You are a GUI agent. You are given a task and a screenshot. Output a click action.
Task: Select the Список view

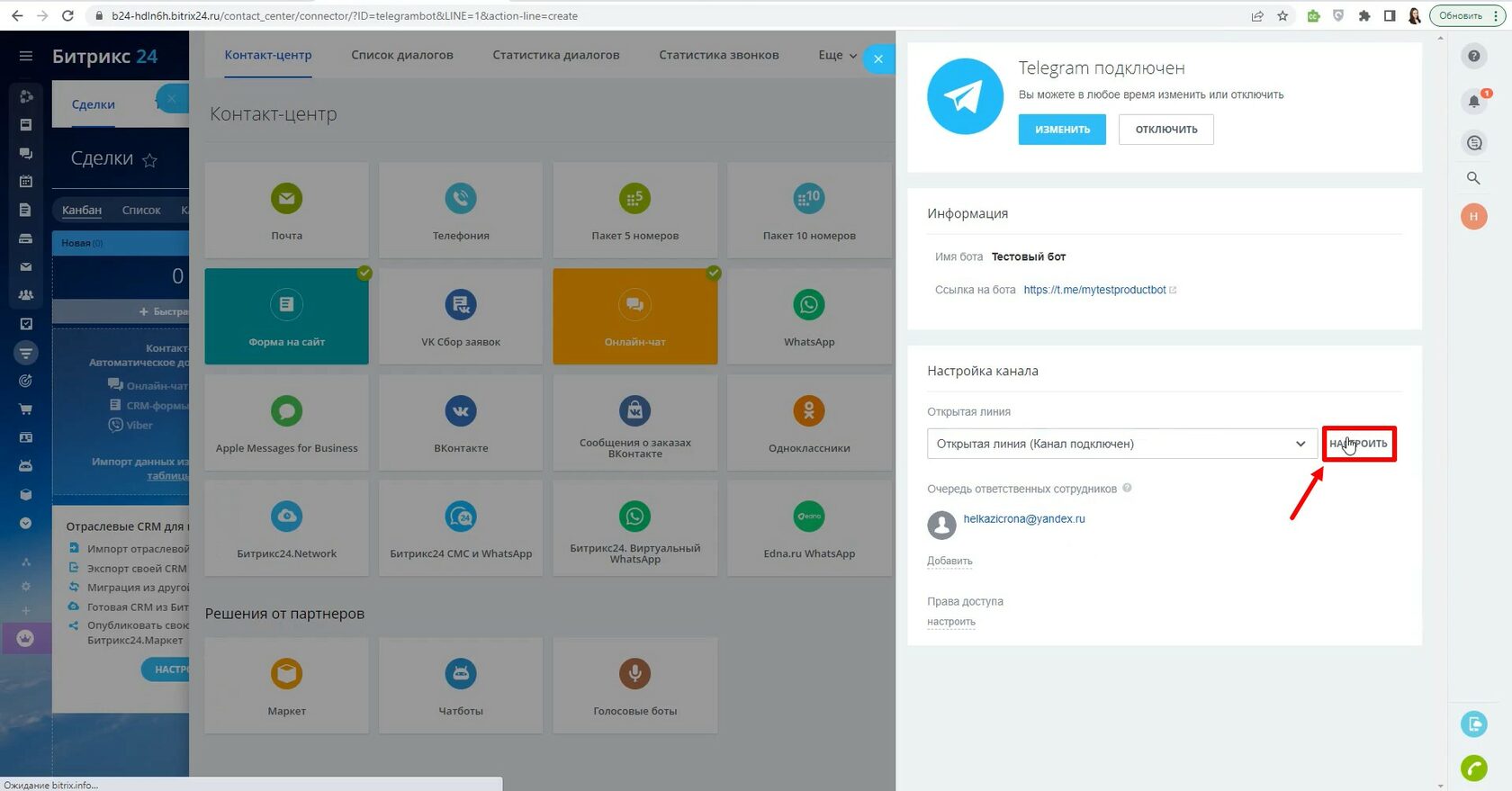tap(141, 210)
